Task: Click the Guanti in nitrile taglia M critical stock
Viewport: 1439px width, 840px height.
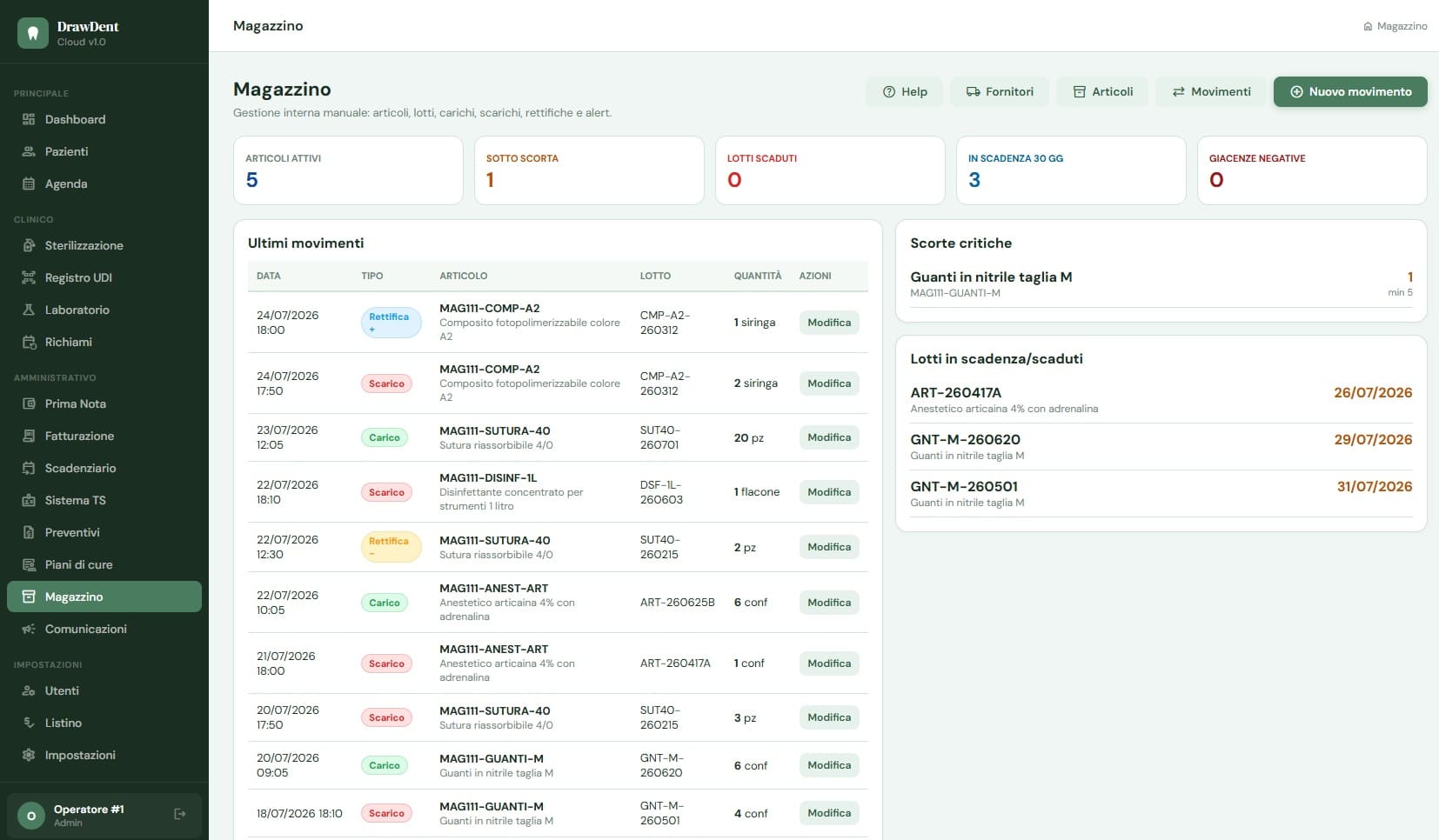Action: (1161, 283)
